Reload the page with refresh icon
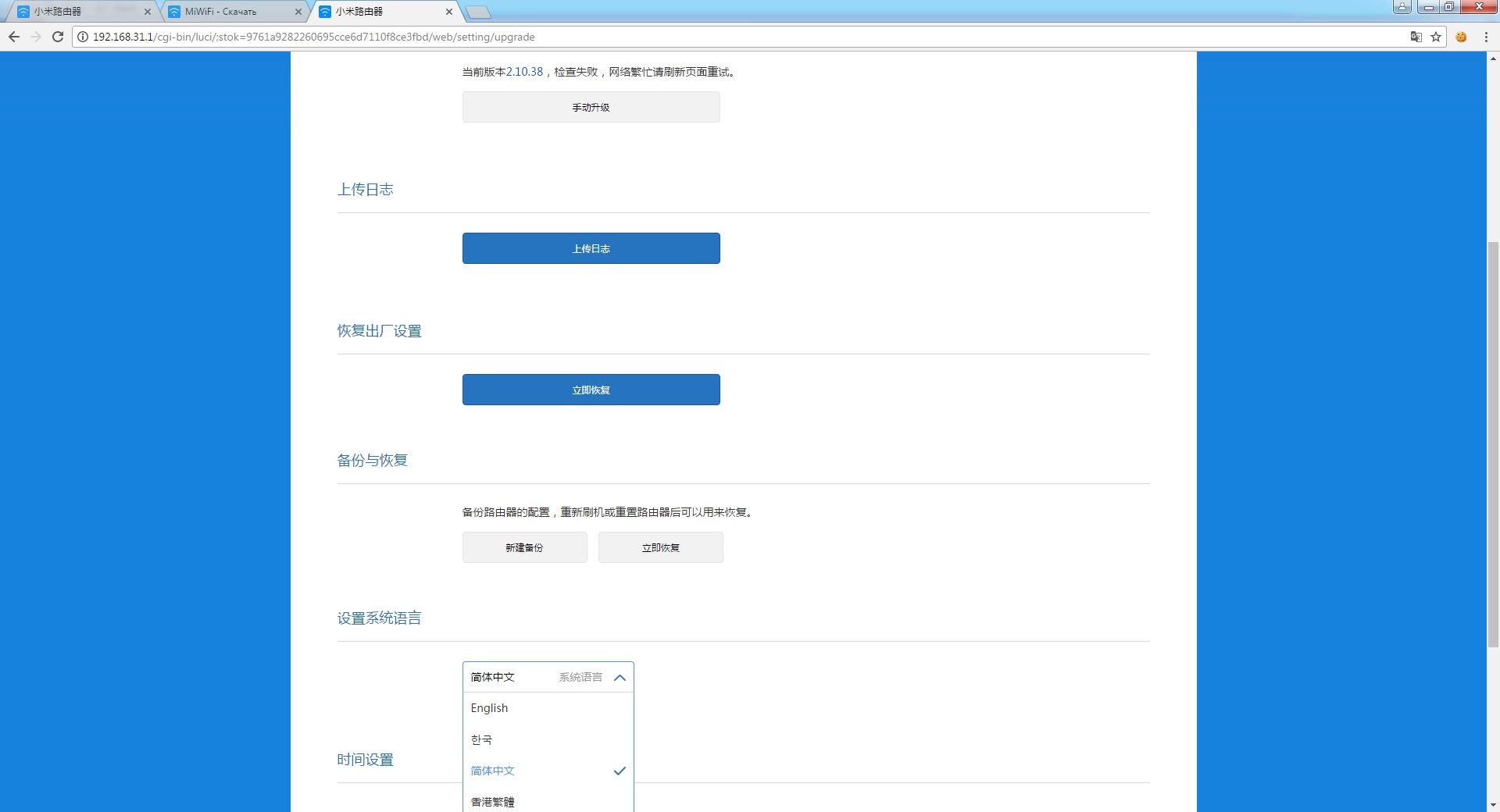The image size is (1500, 812). (x=57, y=37)
